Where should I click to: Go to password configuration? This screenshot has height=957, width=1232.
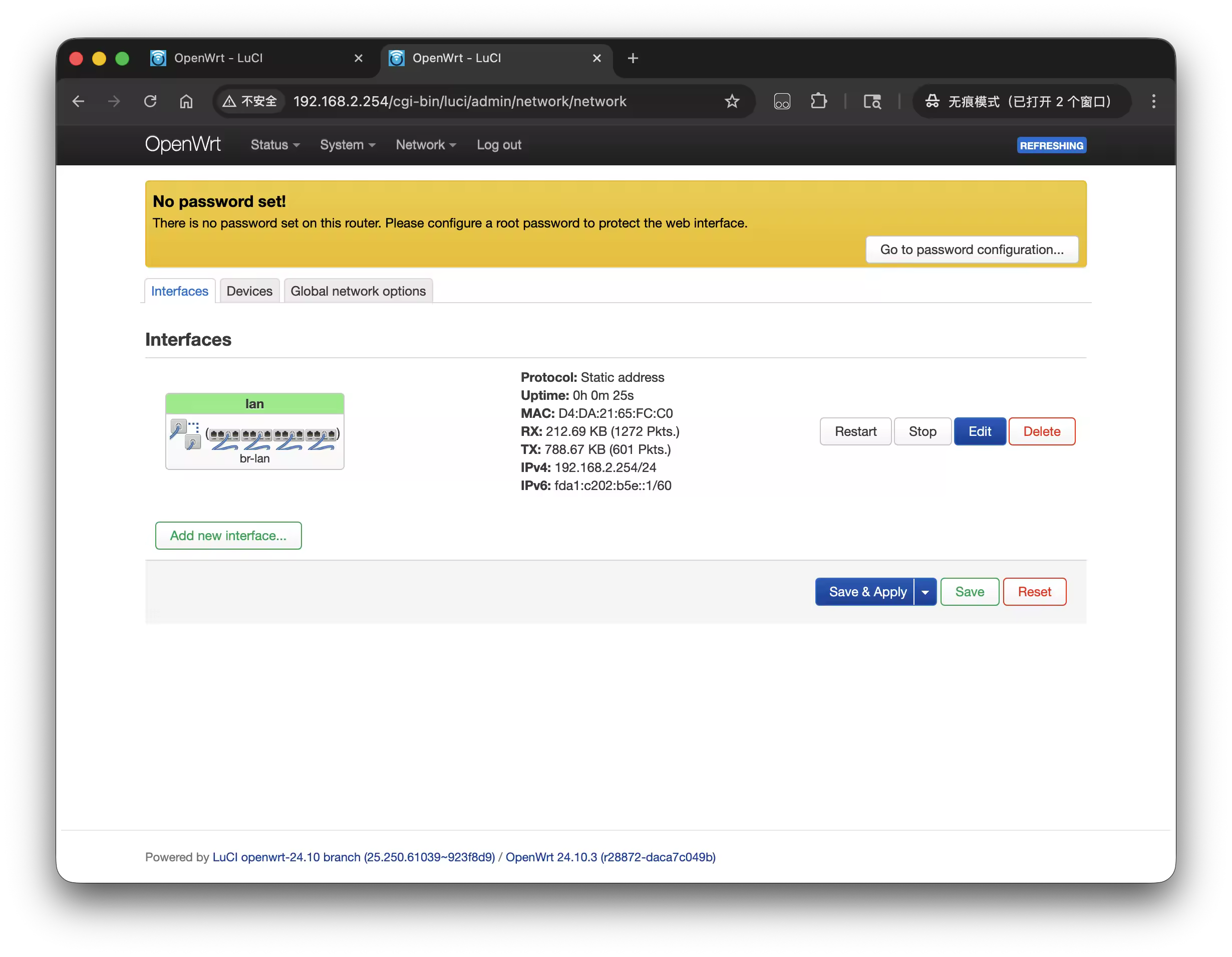coord(972,250)
